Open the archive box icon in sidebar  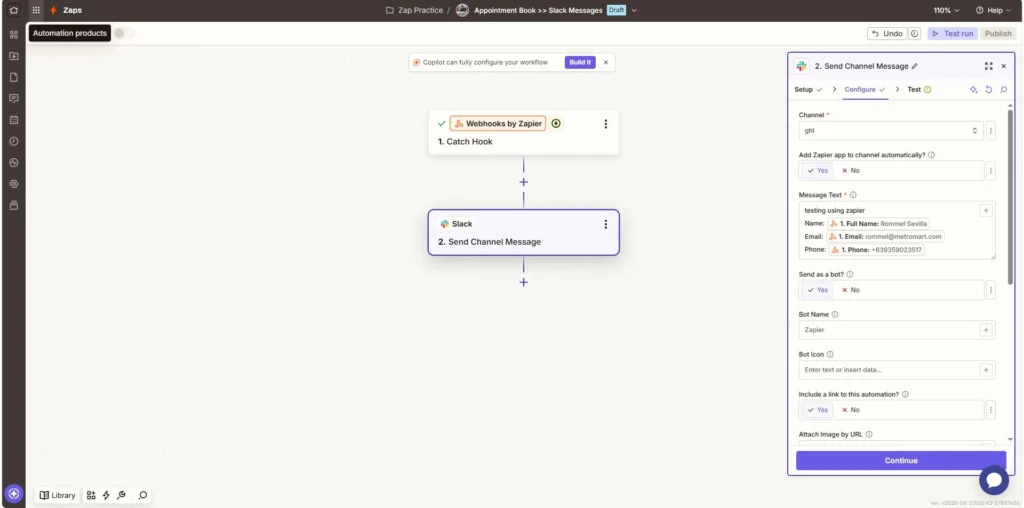(x=14, y=205)
